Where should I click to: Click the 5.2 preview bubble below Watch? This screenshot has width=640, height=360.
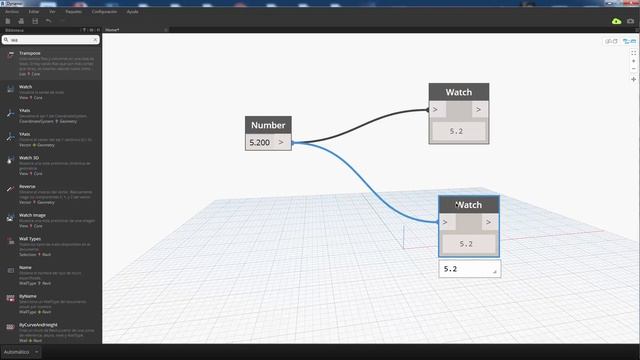[x=469, y=269]
